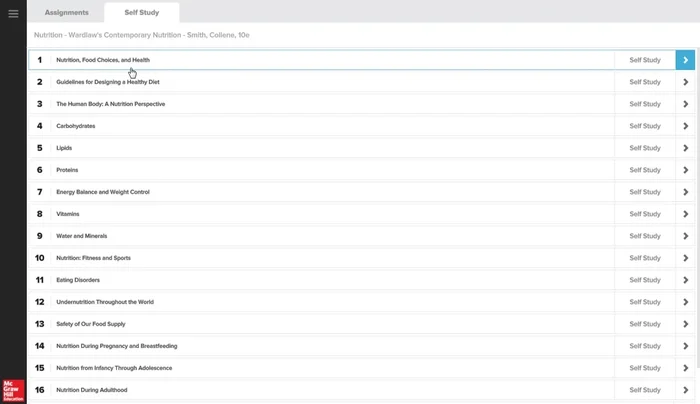Open The Human Body: A Nutrition Perspective
700x404 pixels.
110,104
